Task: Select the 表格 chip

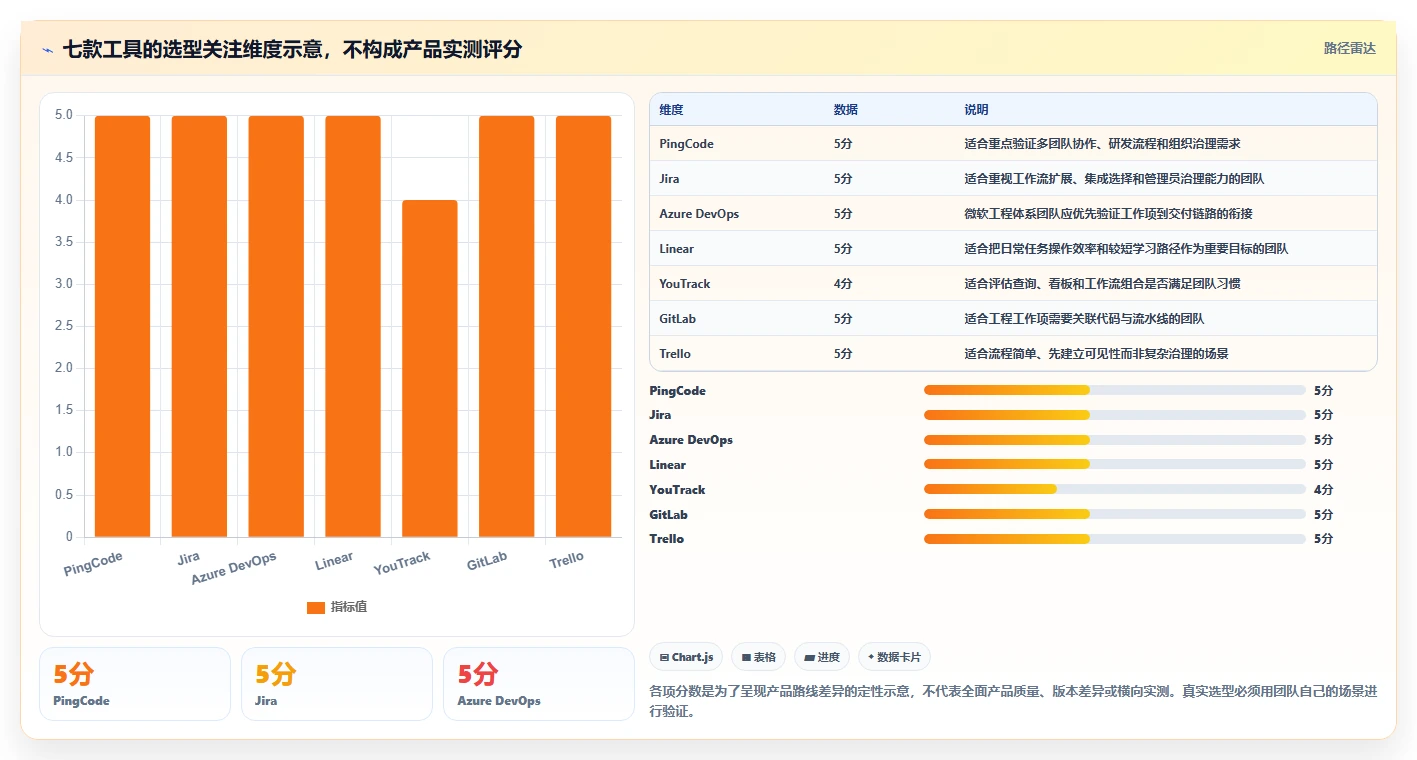Action: pyautogui.click(x=758, y=657)
